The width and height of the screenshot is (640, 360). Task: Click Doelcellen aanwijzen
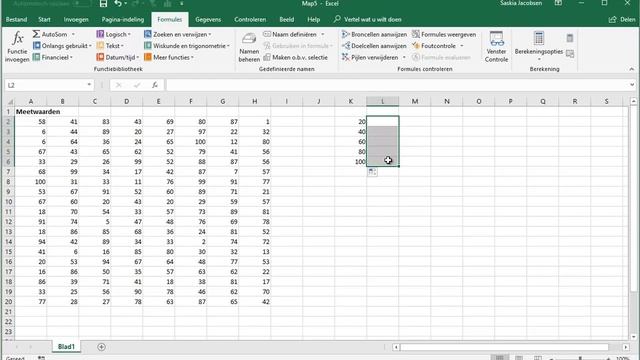374,46
